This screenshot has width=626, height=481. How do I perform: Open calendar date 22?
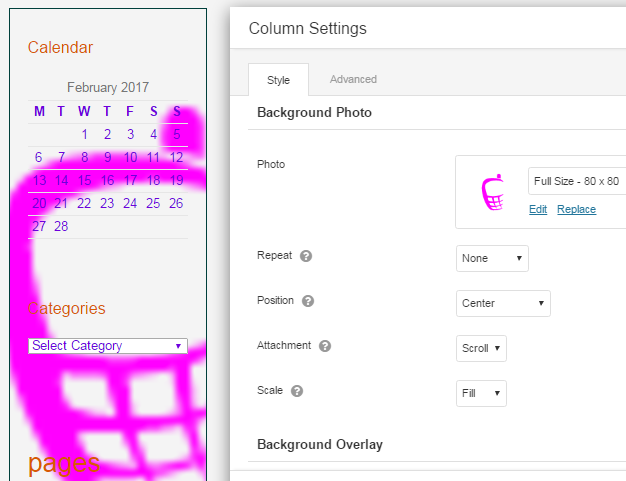coord(84,204)
